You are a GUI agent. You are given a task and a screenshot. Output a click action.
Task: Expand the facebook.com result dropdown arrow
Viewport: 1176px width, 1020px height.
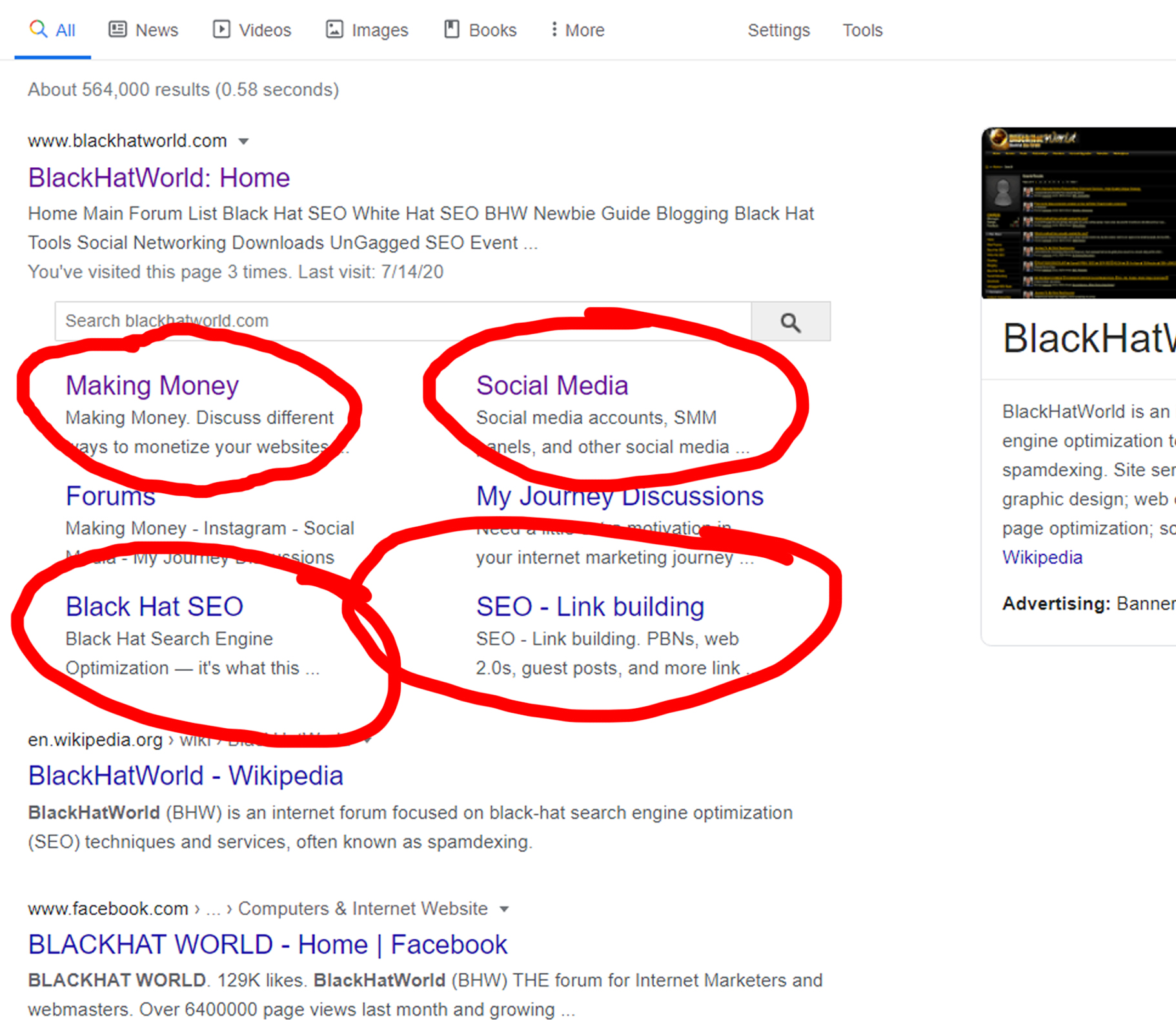pos(504,909)
